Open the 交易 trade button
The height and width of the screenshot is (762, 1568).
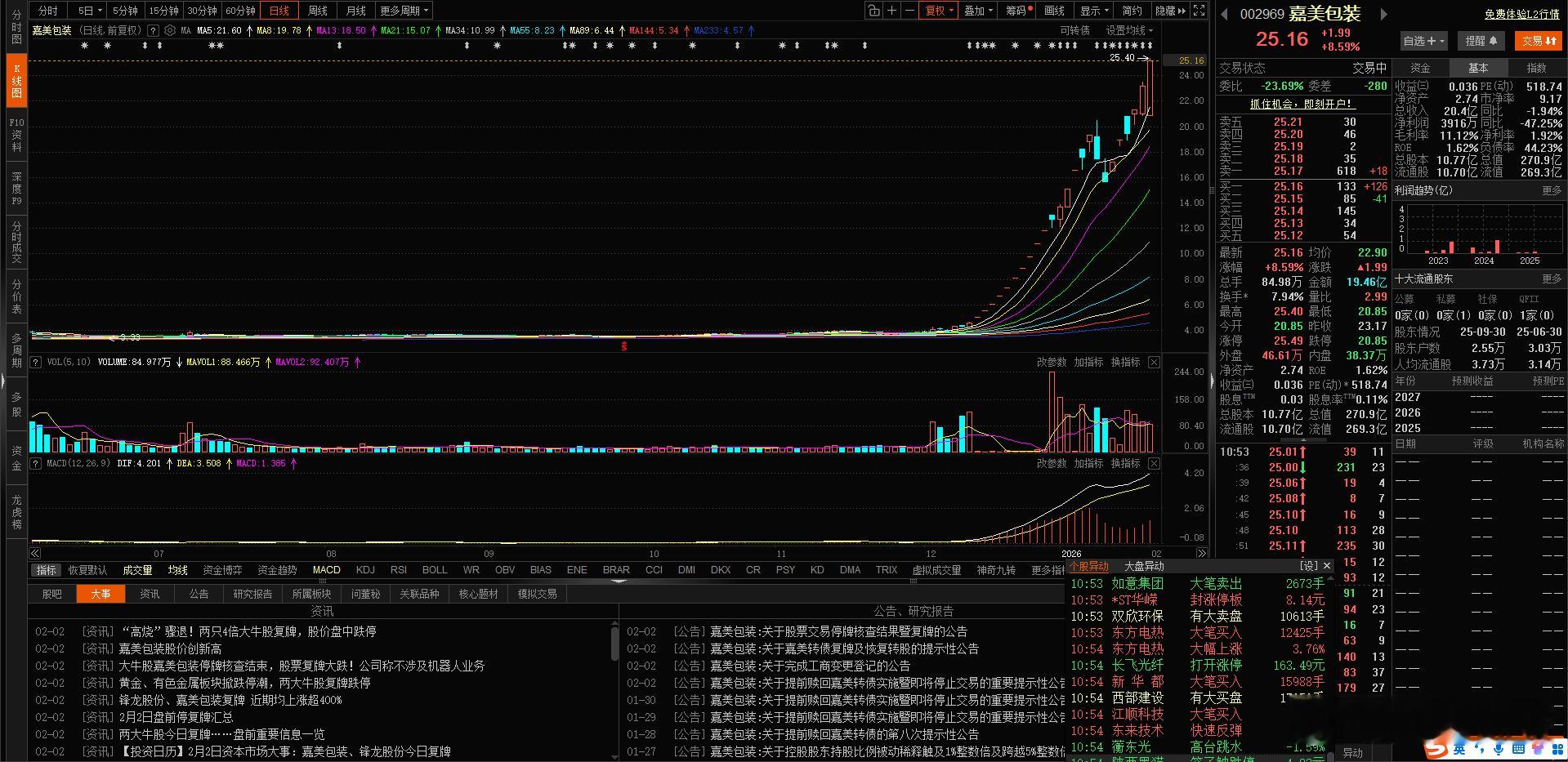point(1539,40)
